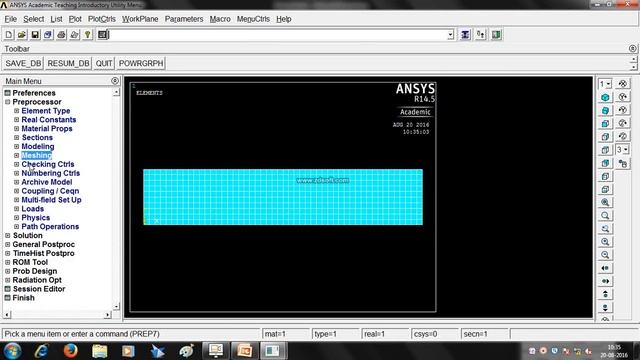Expand the Element Type tree node
Viewport: 640px width, 360px height.
16,111
